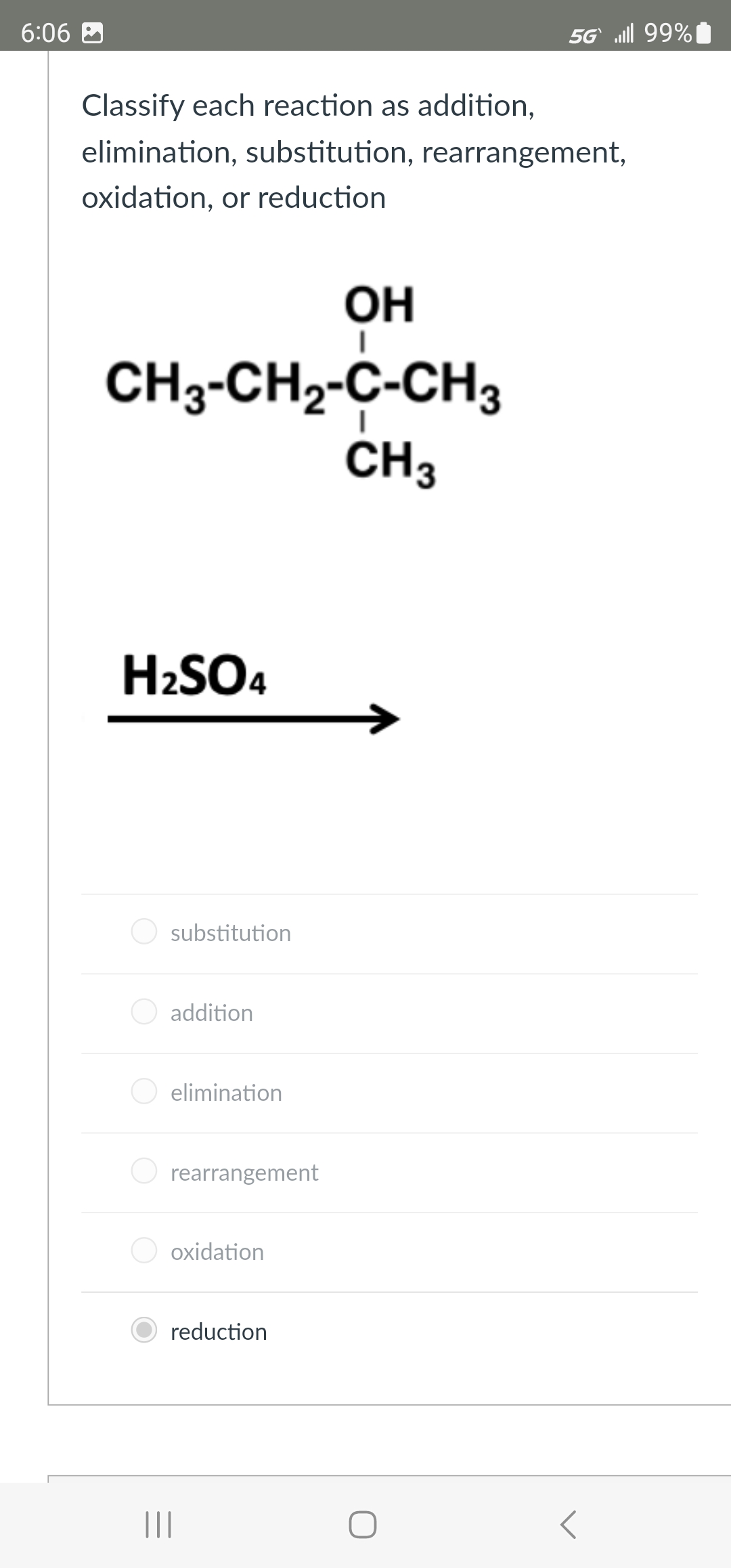
Task: Tap the recent apps button in navigation bar
Action: tap(158, 1525)
